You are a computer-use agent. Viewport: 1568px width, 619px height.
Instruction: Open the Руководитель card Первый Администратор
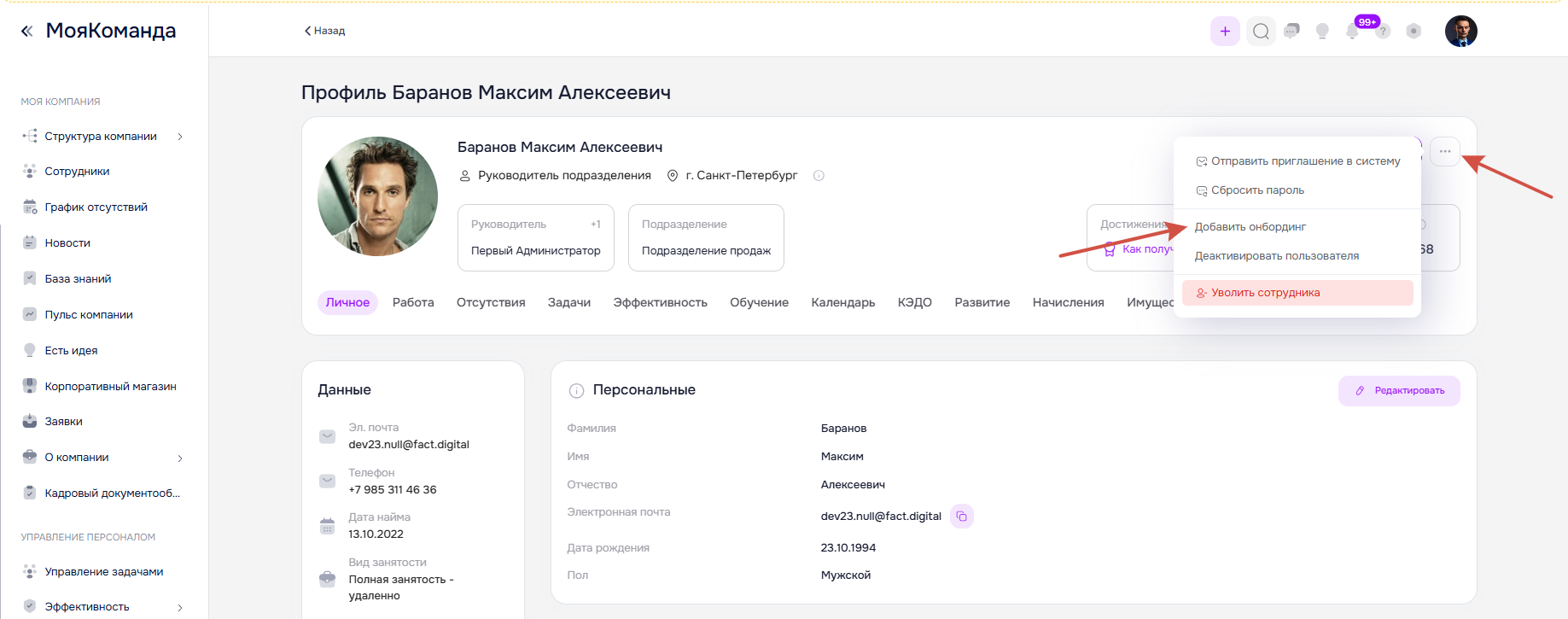click(536, 237)
